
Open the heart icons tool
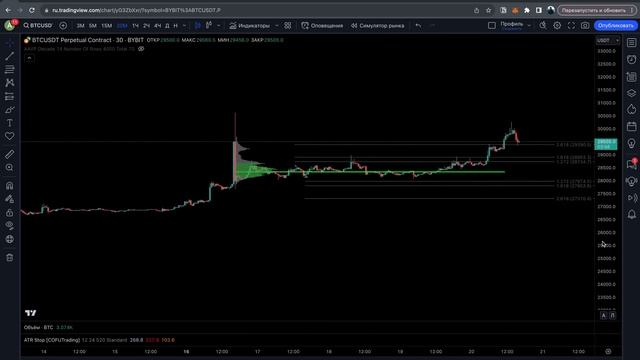pos(9,136)
